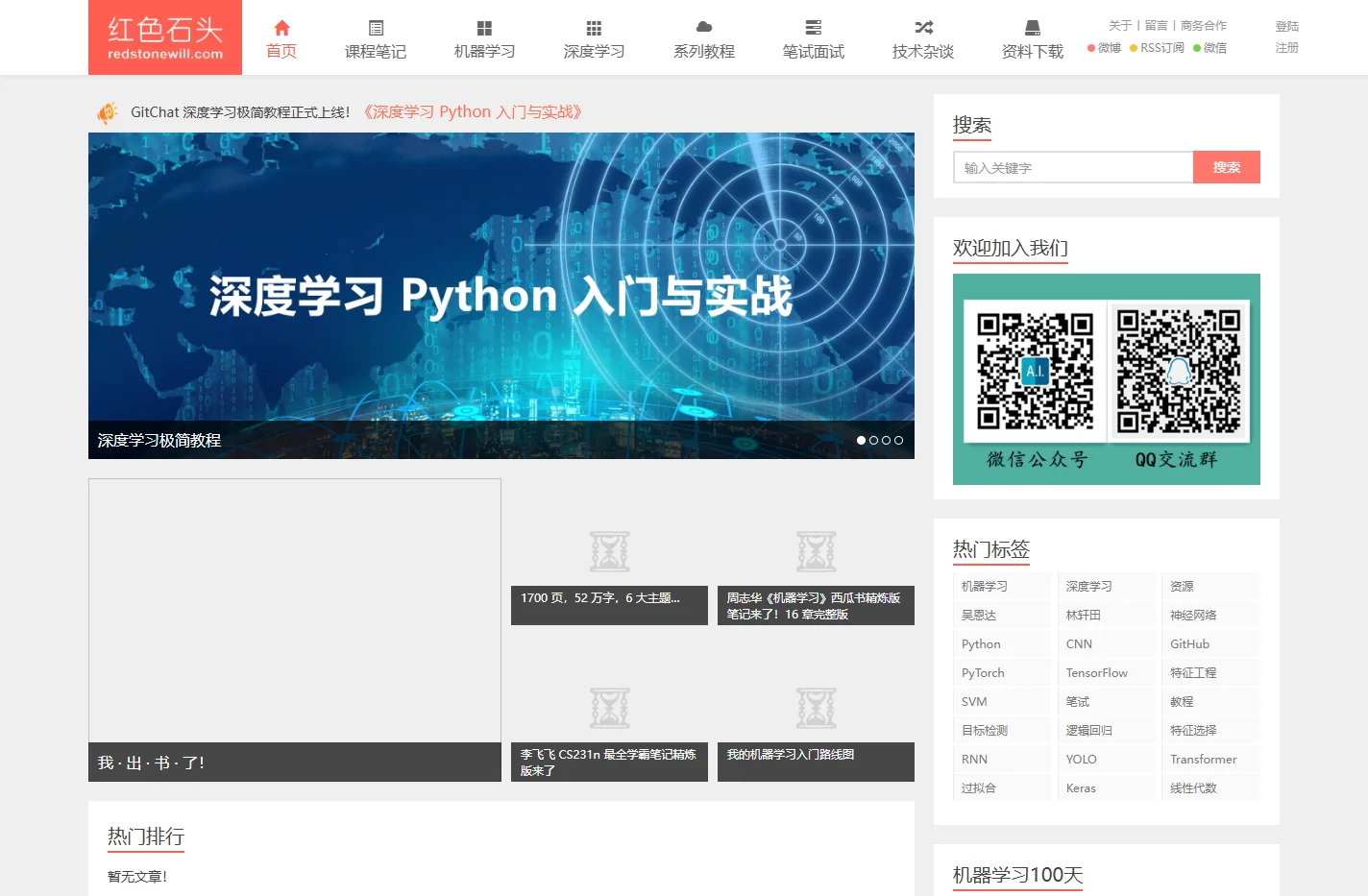The height and width of the screenshot is (896, 1368).
Task: Click the 登陆 link
Action: point(1287,27)
